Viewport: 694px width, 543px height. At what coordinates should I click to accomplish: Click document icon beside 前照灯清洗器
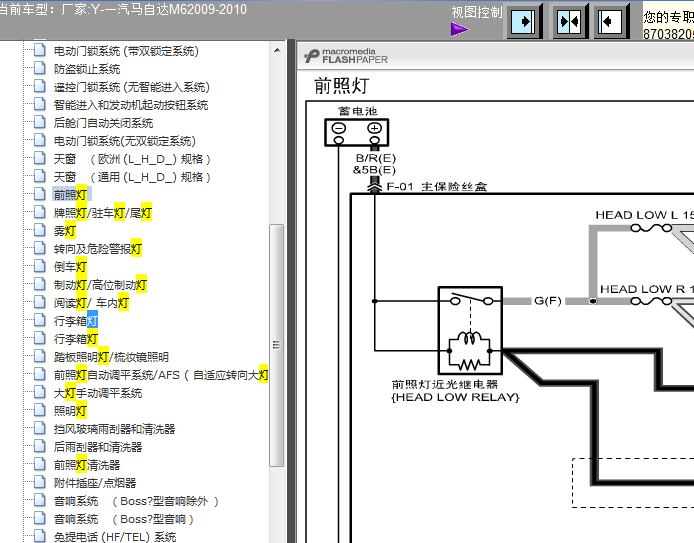point(39,464)
